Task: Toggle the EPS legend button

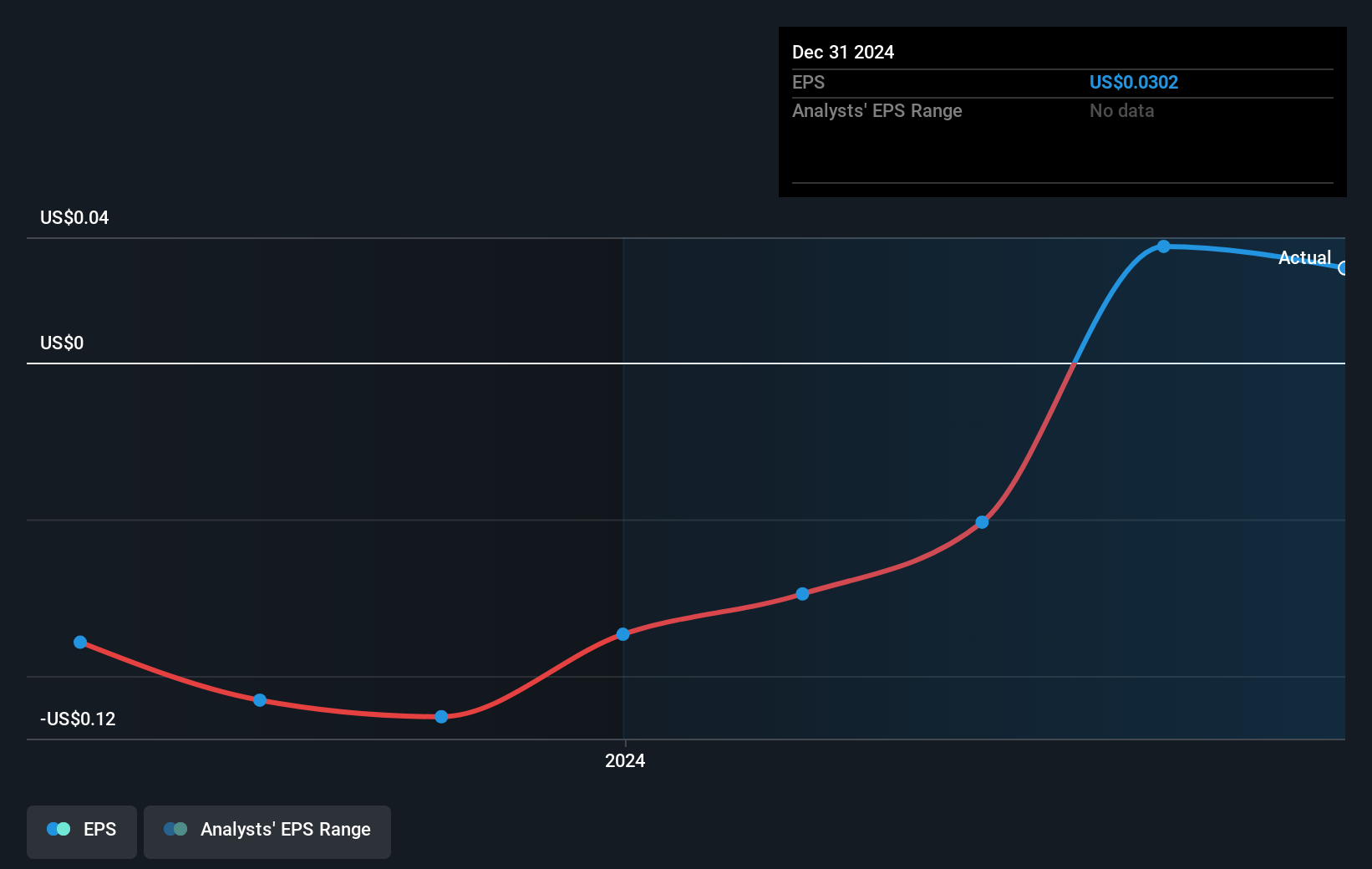Action: (82, 831)
